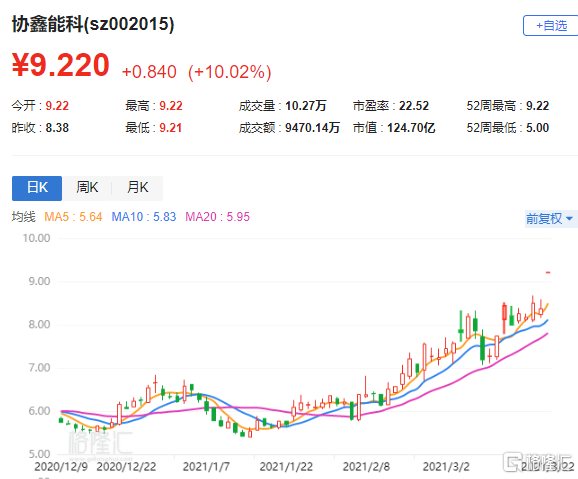Click the current price ¥9.220
Viewport: 578px width, 479px height.
click(60, 65)
